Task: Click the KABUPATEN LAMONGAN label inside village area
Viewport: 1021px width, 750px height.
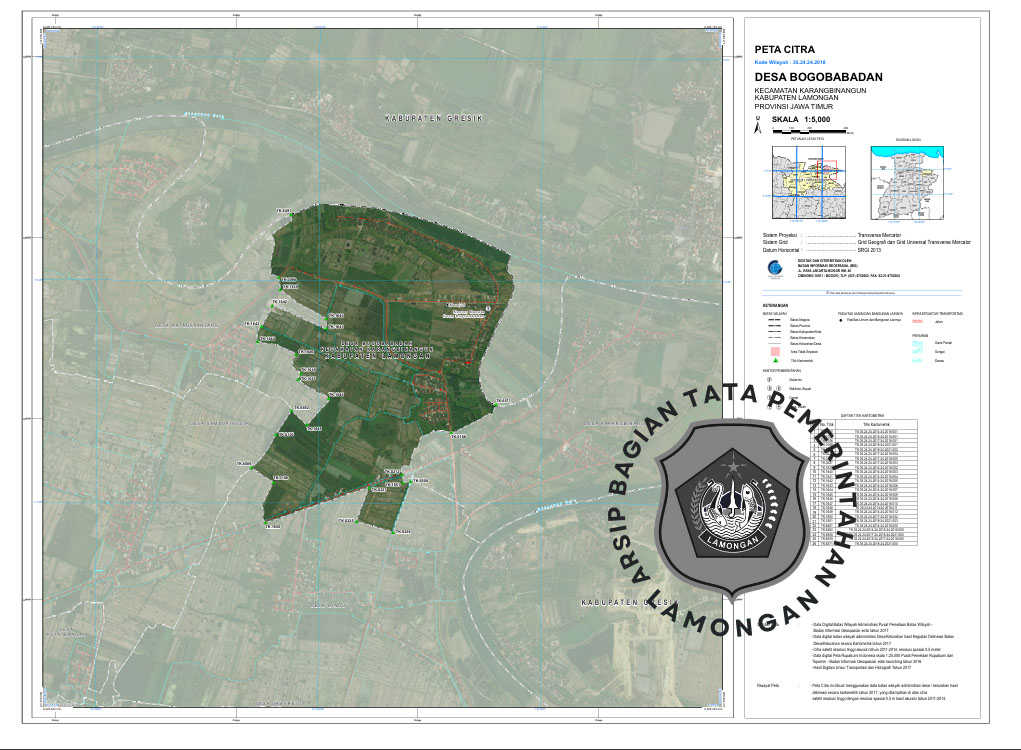Action: (x=378, y=356)
